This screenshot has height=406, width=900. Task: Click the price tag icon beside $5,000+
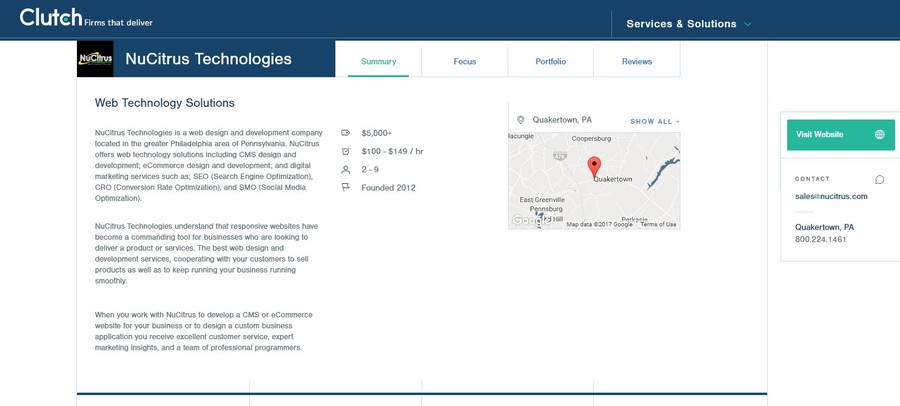tap(346, 133)
